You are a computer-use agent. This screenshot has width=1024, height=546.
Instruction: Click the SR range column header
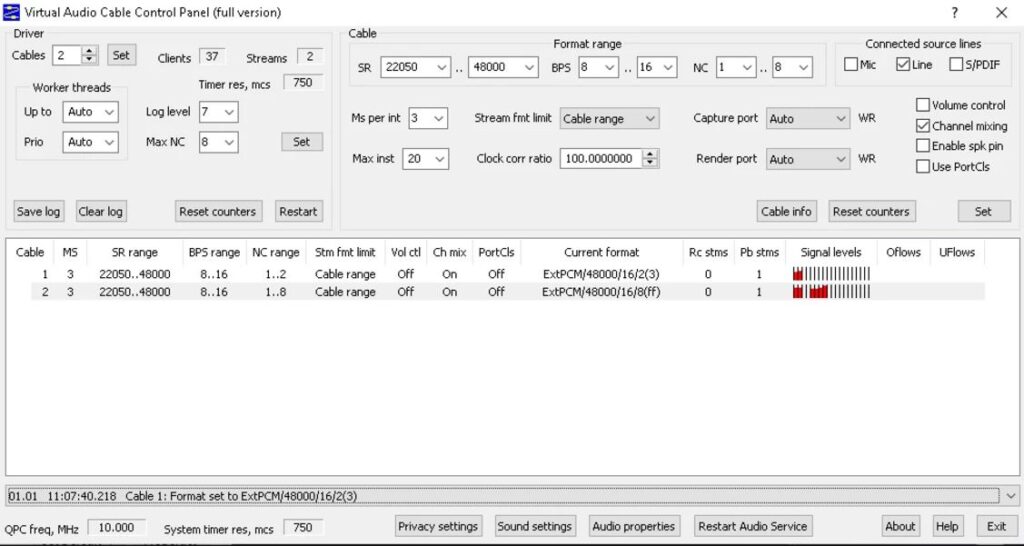pyautogui.click(x=135, y=252)
